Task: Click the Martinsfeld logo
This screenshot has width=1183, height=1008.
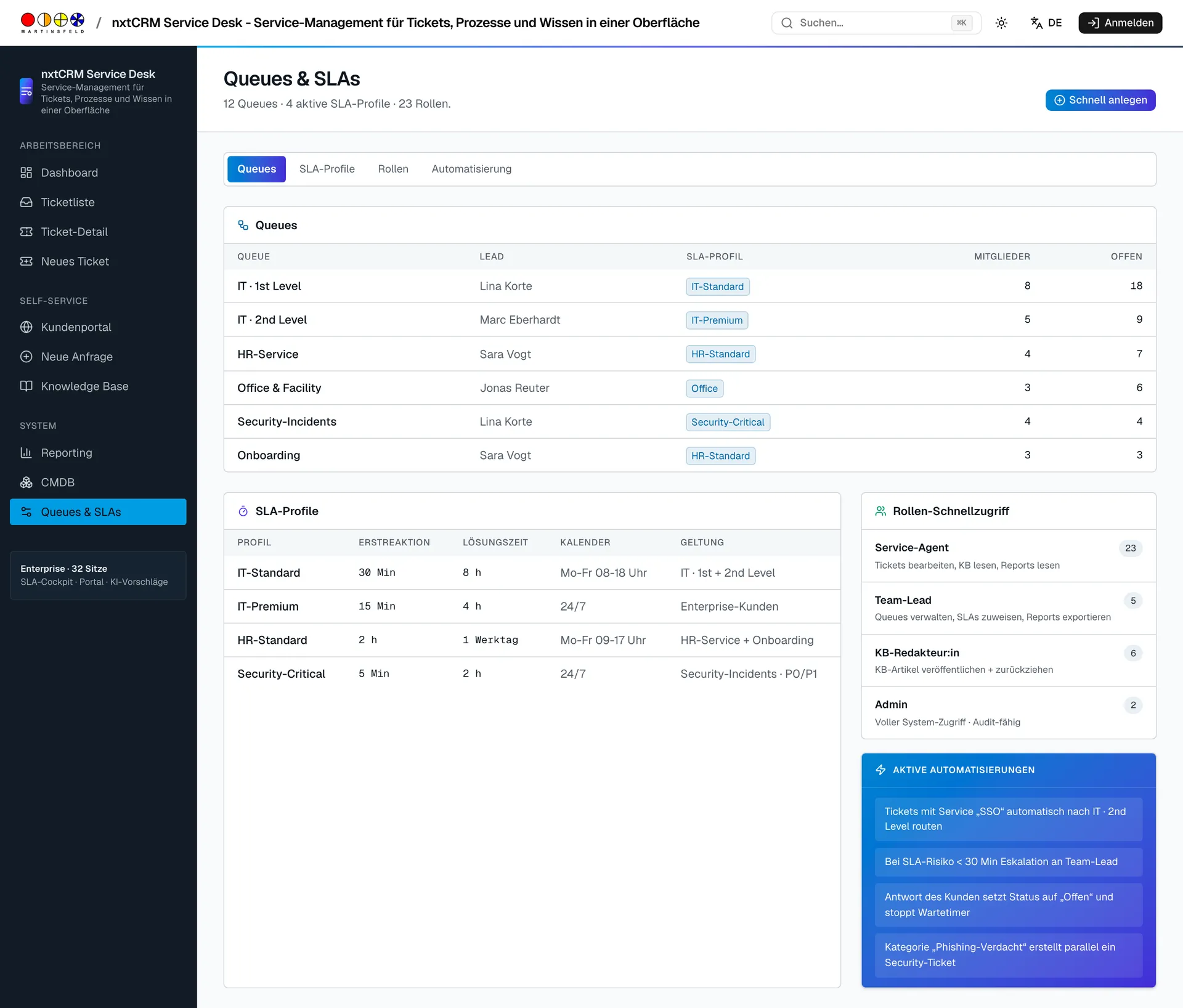Action: 52,23
